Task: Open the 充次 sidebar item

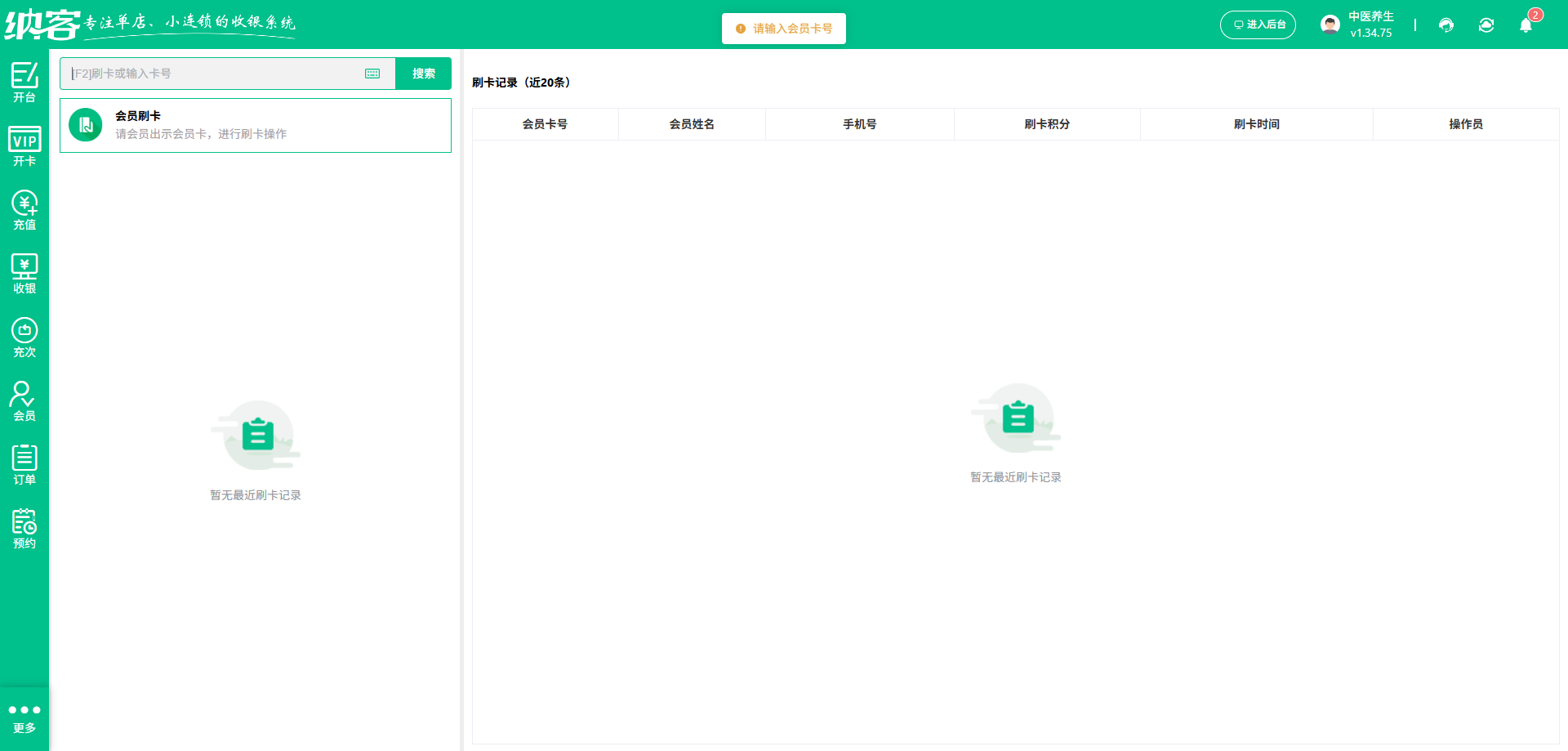Action: pyautogui.click(x=24, y=338)
